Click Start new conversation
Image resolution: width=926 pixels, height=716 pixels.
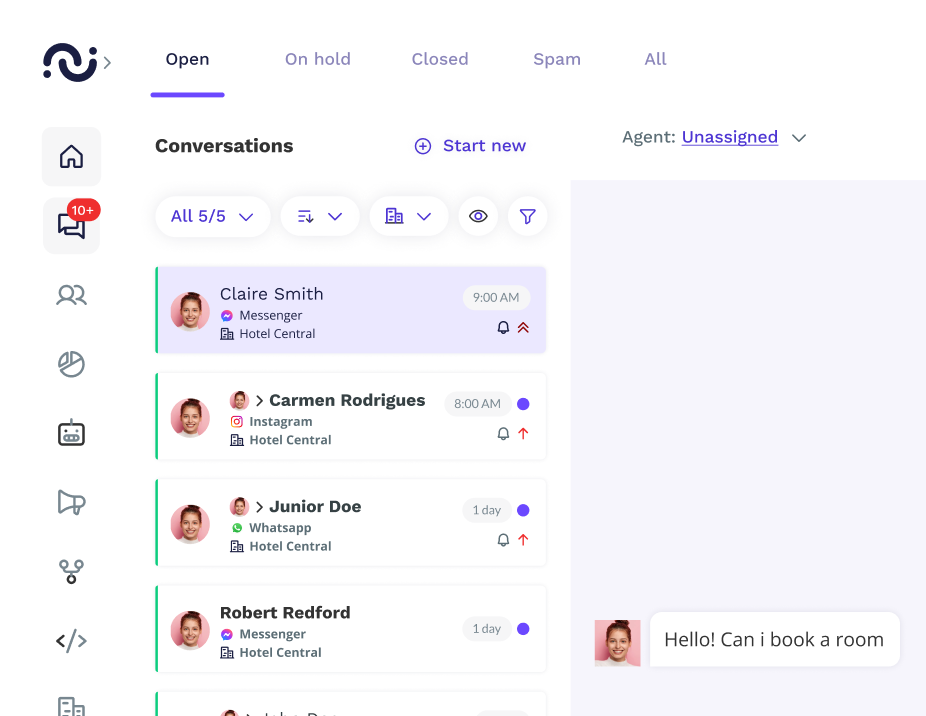coord(470,146)
